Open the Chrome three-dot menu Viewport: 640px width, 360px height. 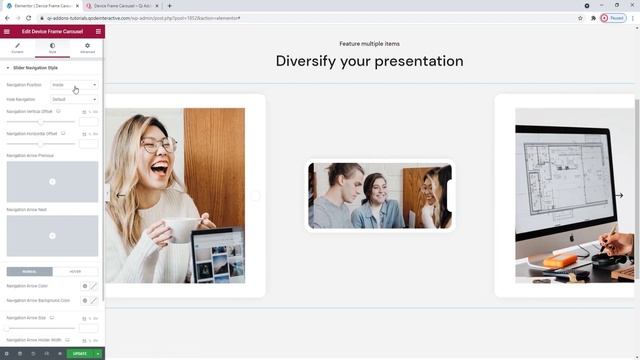pos(633,18)
